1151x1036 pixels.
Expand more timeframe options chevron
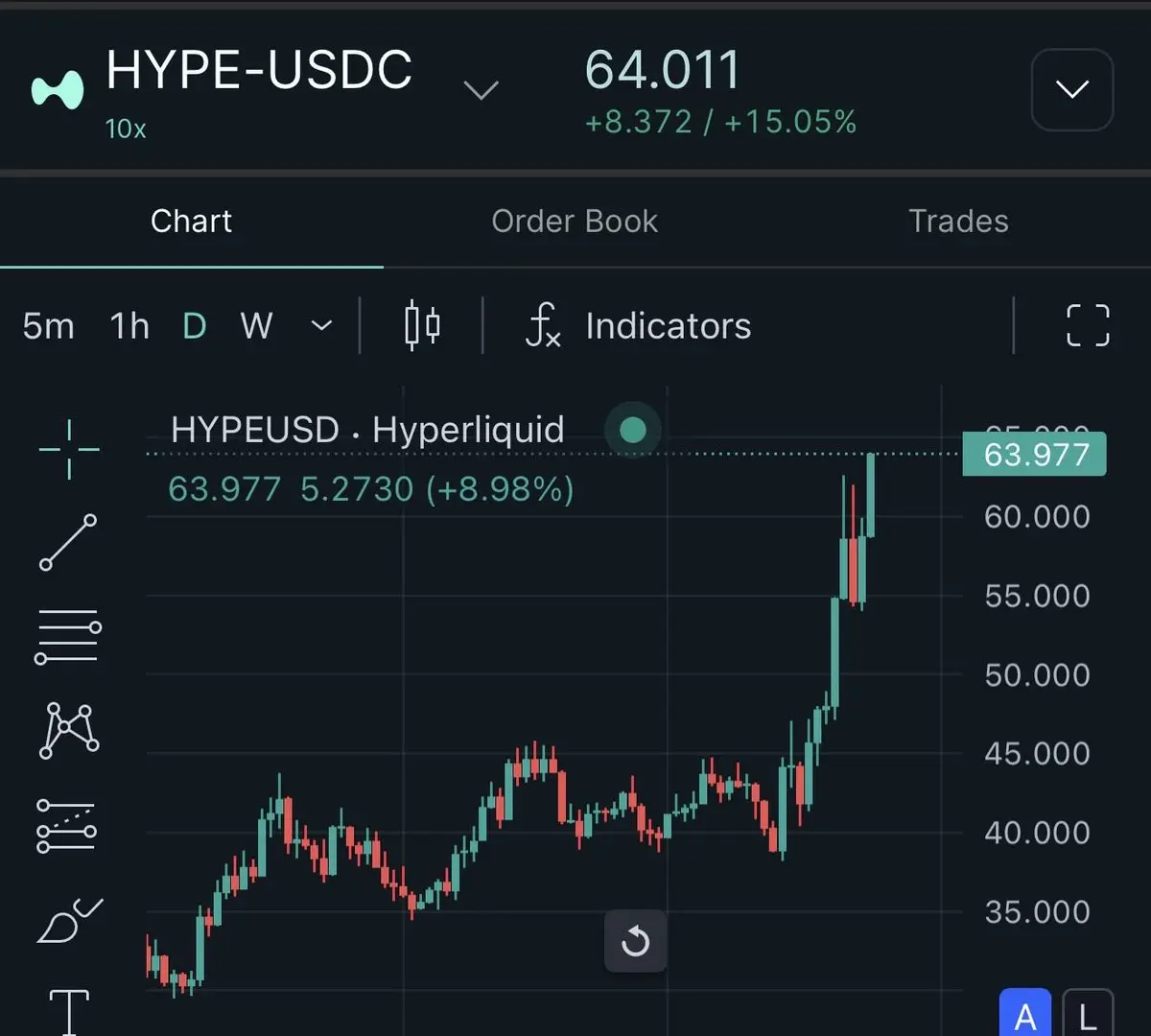322,326
